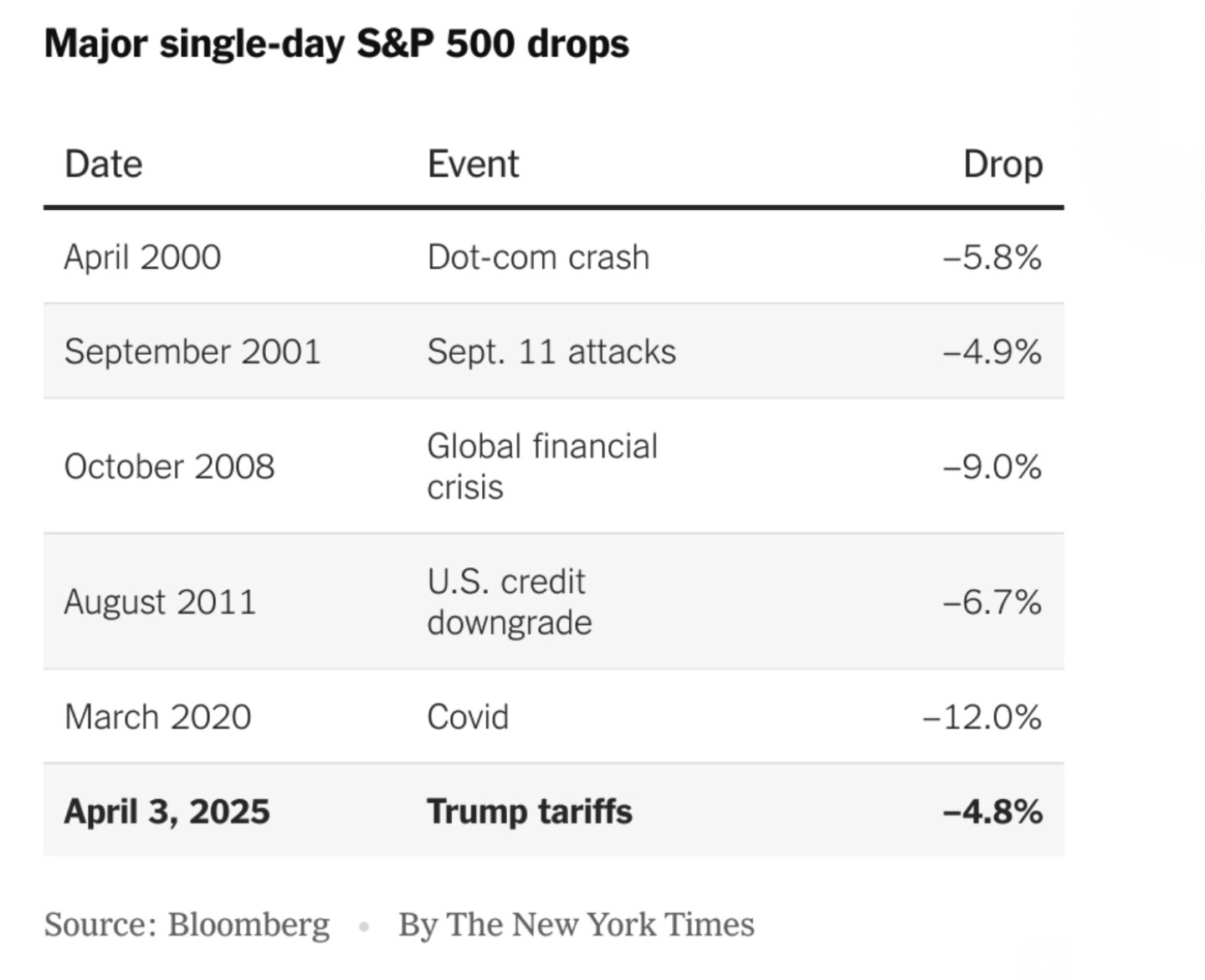
Task: Click the bold April 3, 2025 date
Action: click(x=167, y=812)
